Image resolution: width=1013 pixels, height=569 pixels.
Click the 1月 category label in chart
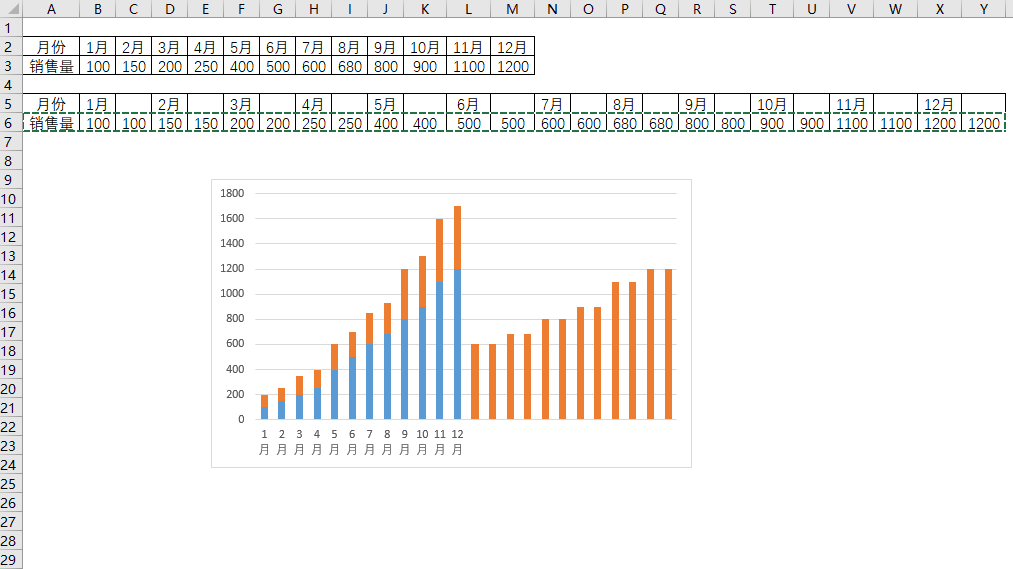click(x=264, y=442)
